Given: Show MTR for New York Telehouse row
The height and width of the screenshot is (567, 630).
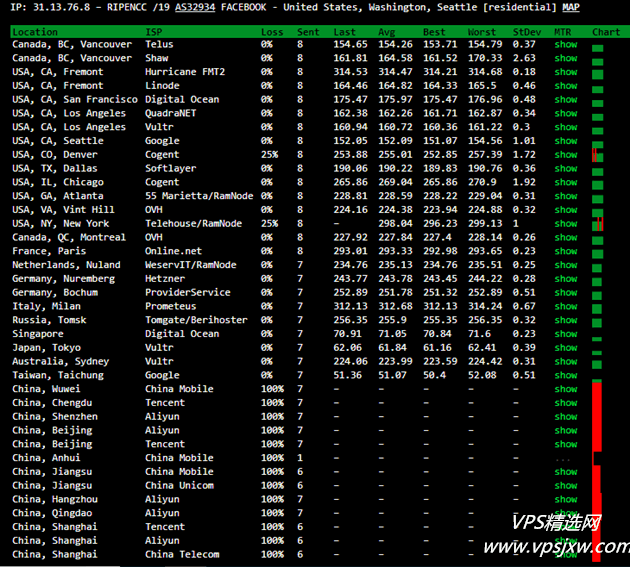Looking at the screenshot, I should pos(566,224).
